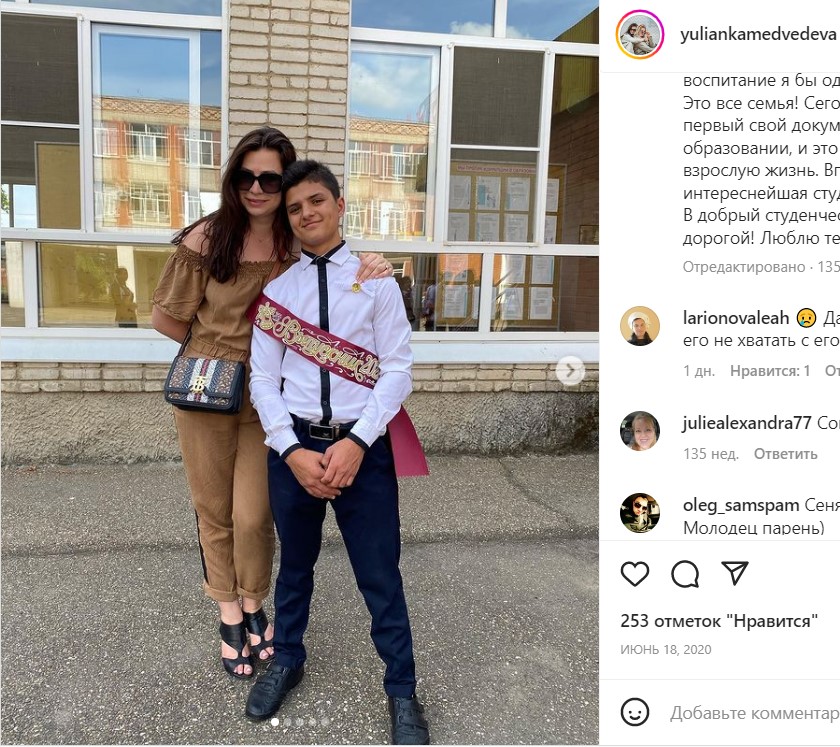View 253 likes list
The image size is (840, 747).
click(719, 621)
